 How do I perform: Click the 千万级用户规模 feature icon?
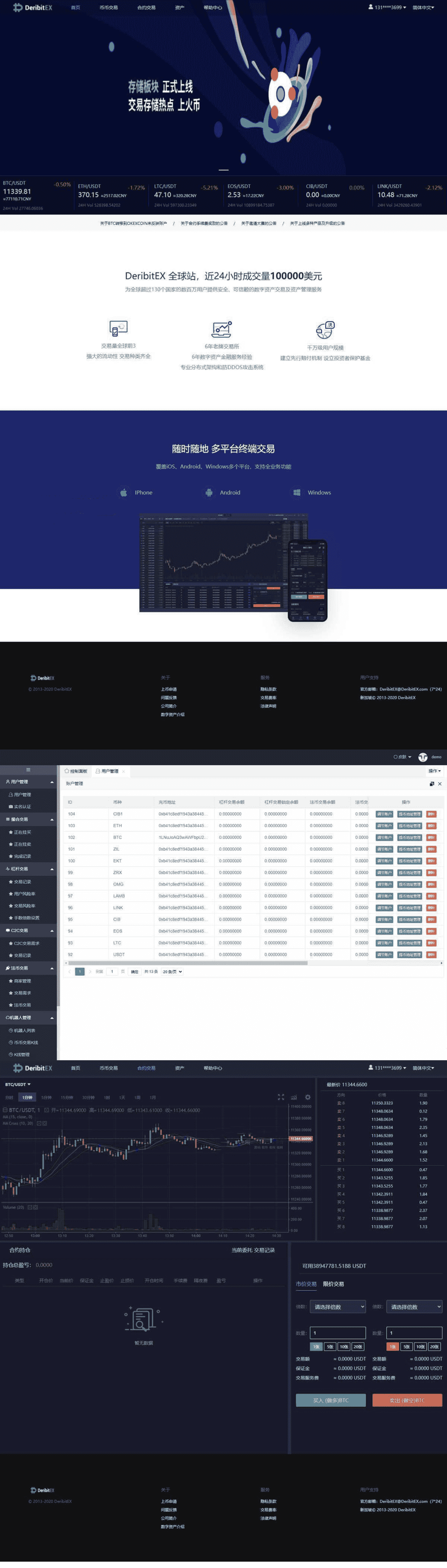click(325, 330)
